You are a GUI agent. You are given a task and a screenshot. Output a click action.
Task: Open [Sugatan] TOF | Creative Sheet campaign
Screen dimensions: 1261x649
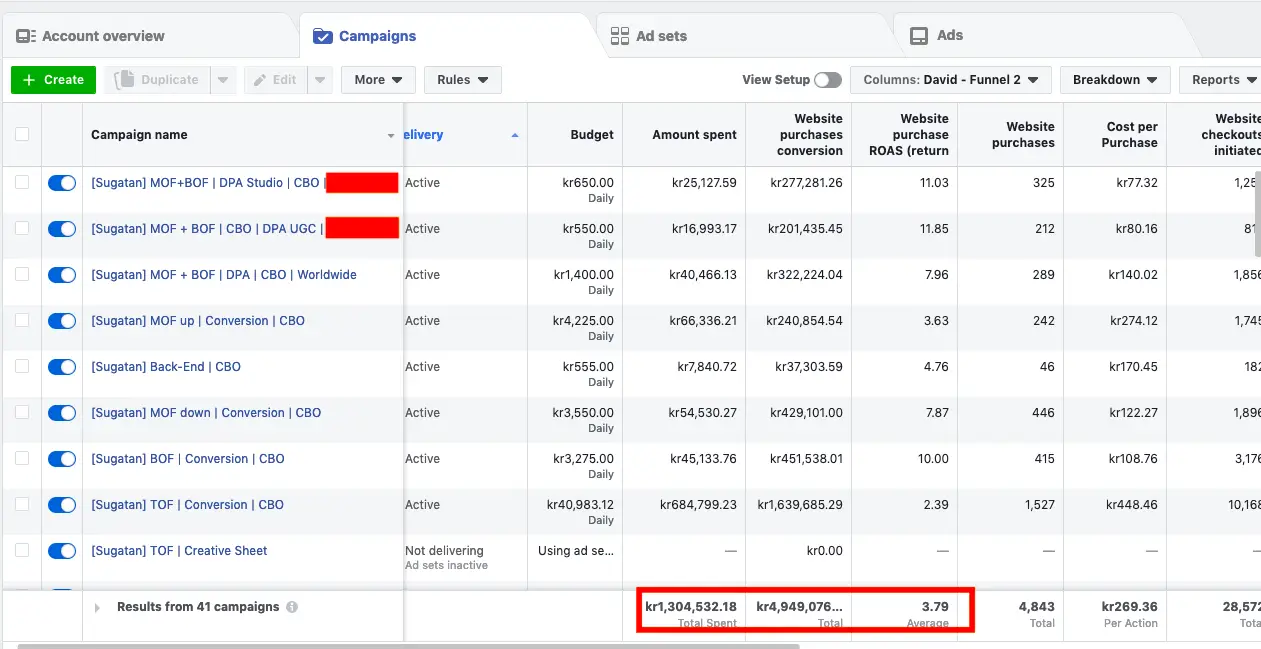(x=179, y=551)
